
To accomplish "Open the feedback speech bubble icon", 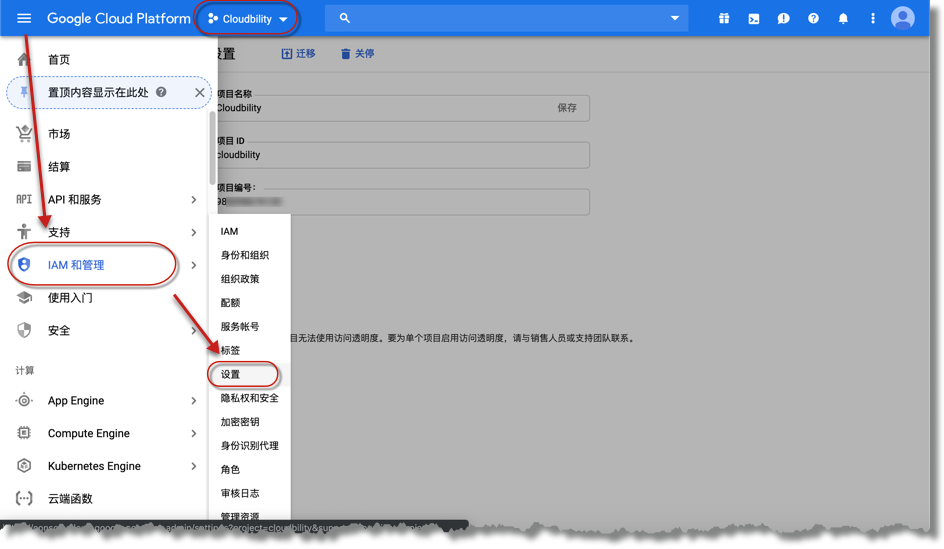I will click(783, 19).
